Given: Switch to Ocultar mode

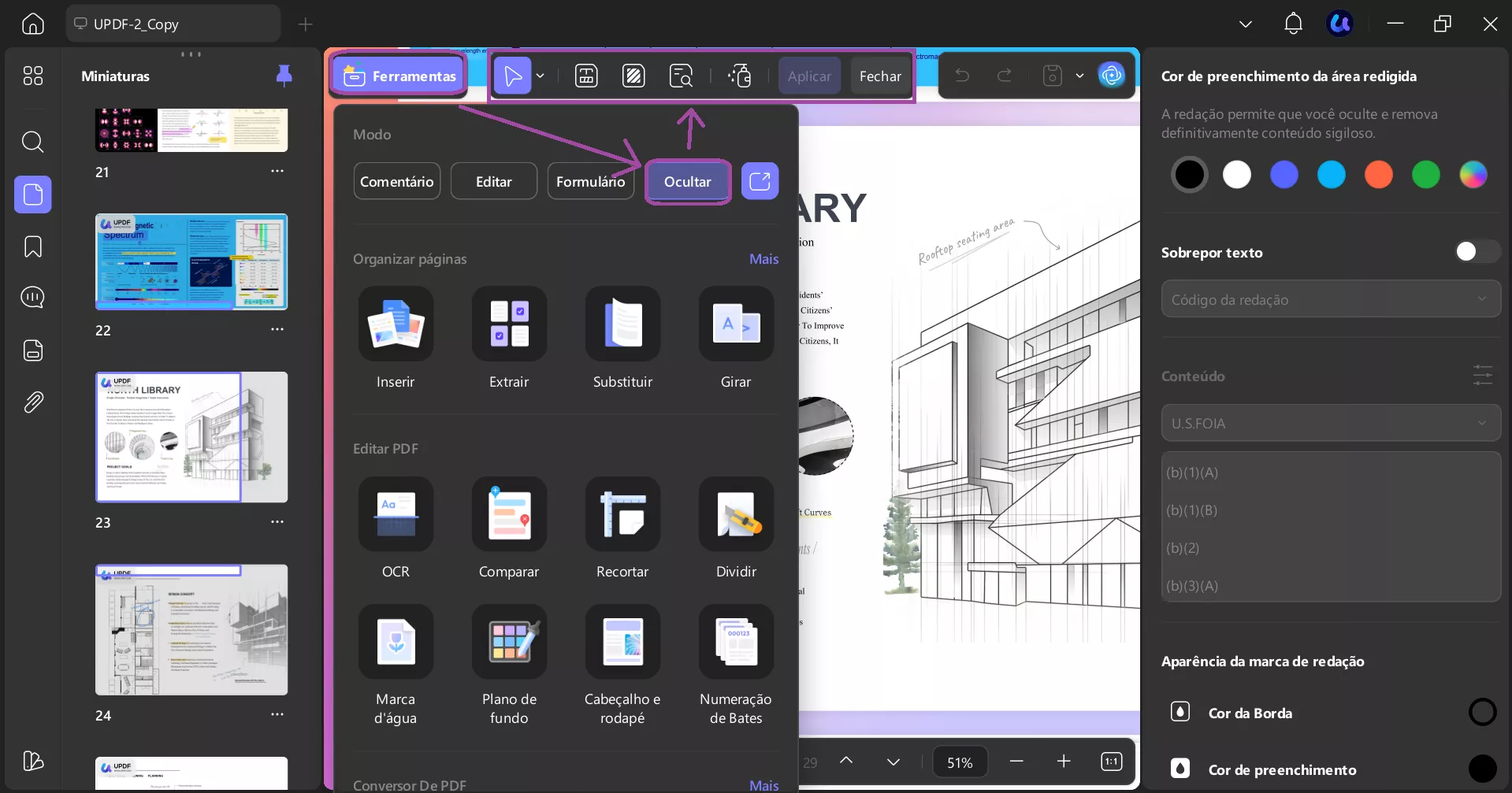Looking at the screenshot, I should pyautogui.click(x=688, y=181).
